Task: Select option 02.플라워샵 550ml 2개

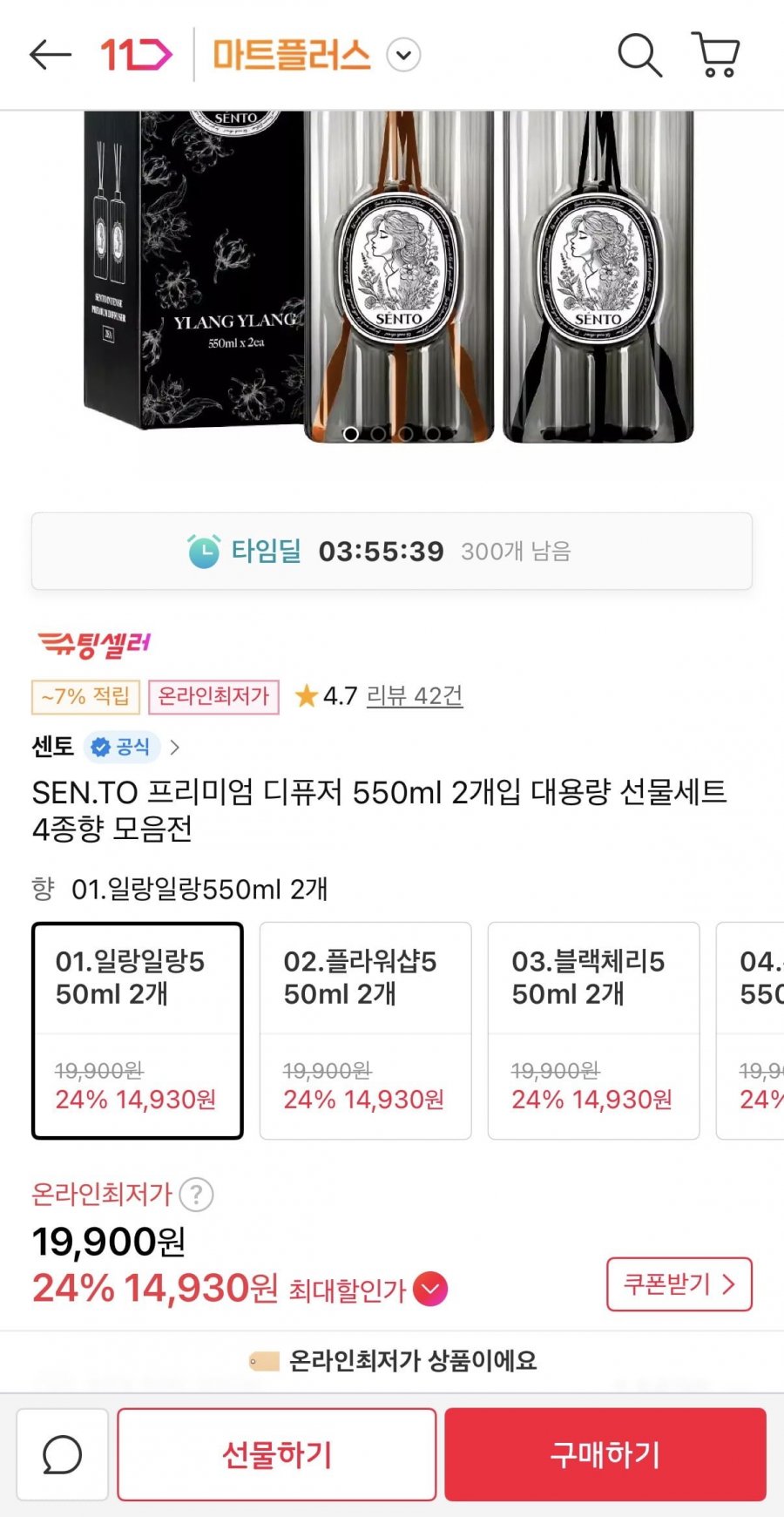Action: [x=366, y=1030]
